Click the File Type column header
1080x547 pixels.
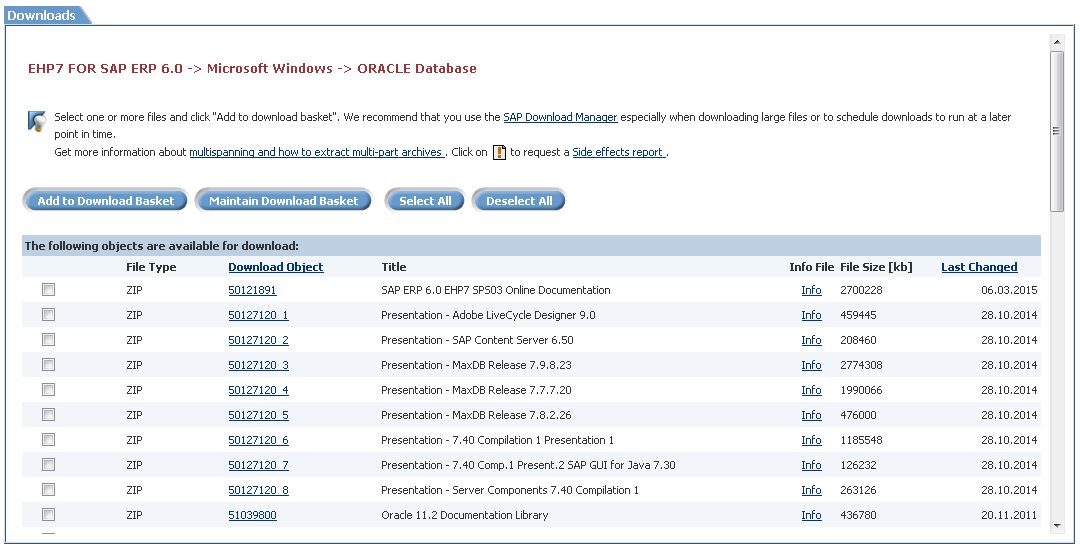tap(151, 267)
